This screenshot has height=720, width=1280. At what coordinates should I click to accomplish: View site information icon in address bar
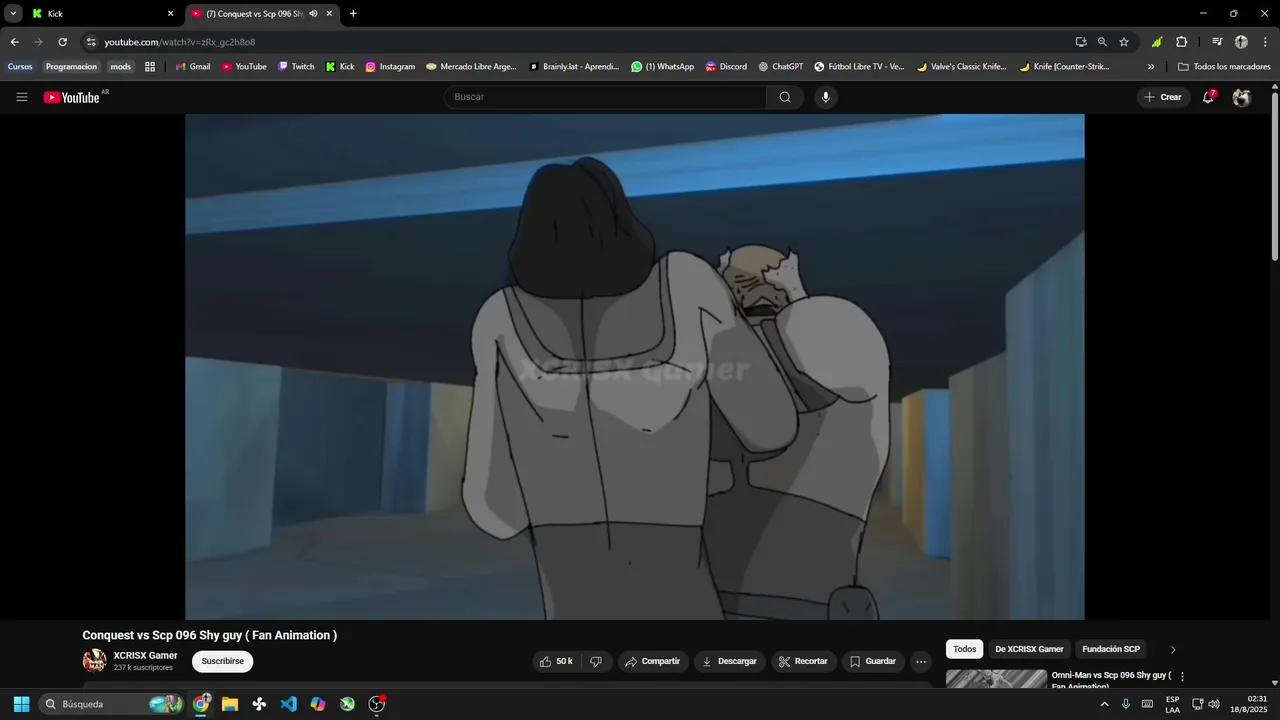point(91,42)
